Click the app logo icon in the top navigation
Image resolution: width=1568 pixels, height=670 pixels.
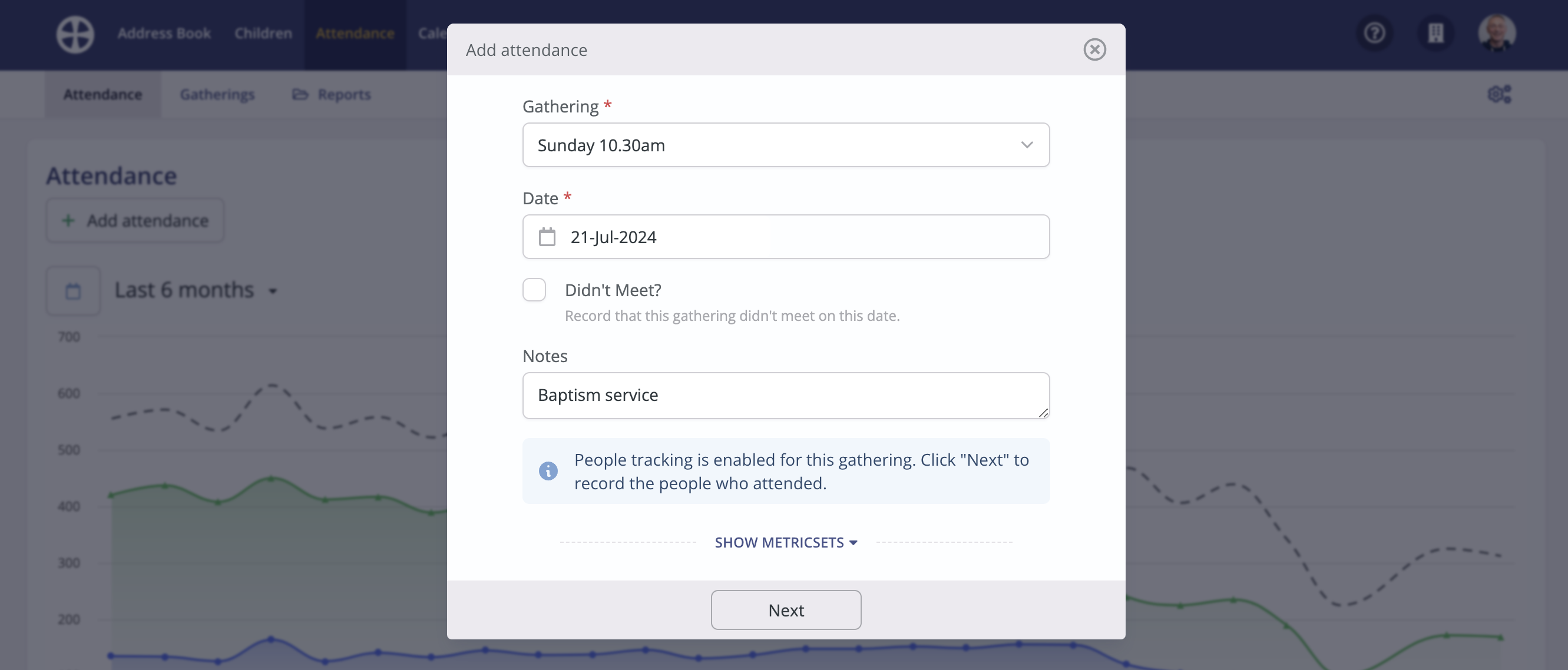(x=75, y=34)
